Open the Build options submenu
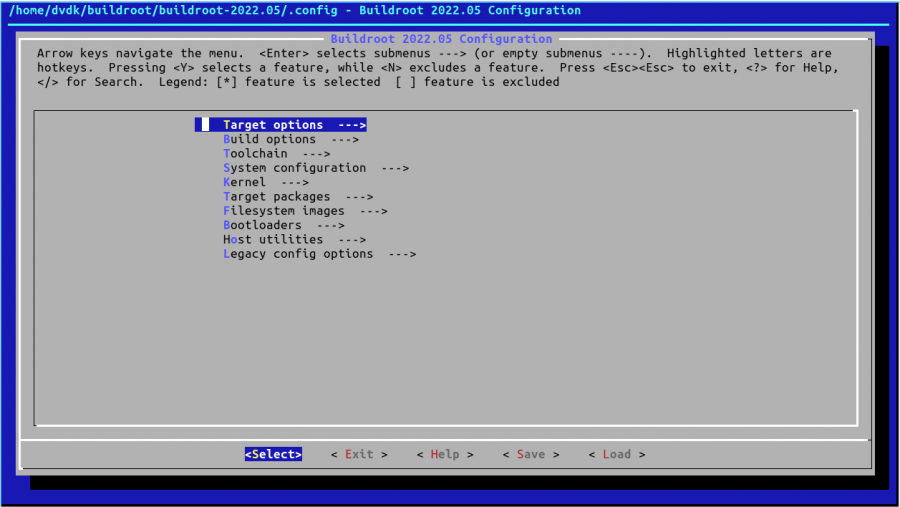 269,140
